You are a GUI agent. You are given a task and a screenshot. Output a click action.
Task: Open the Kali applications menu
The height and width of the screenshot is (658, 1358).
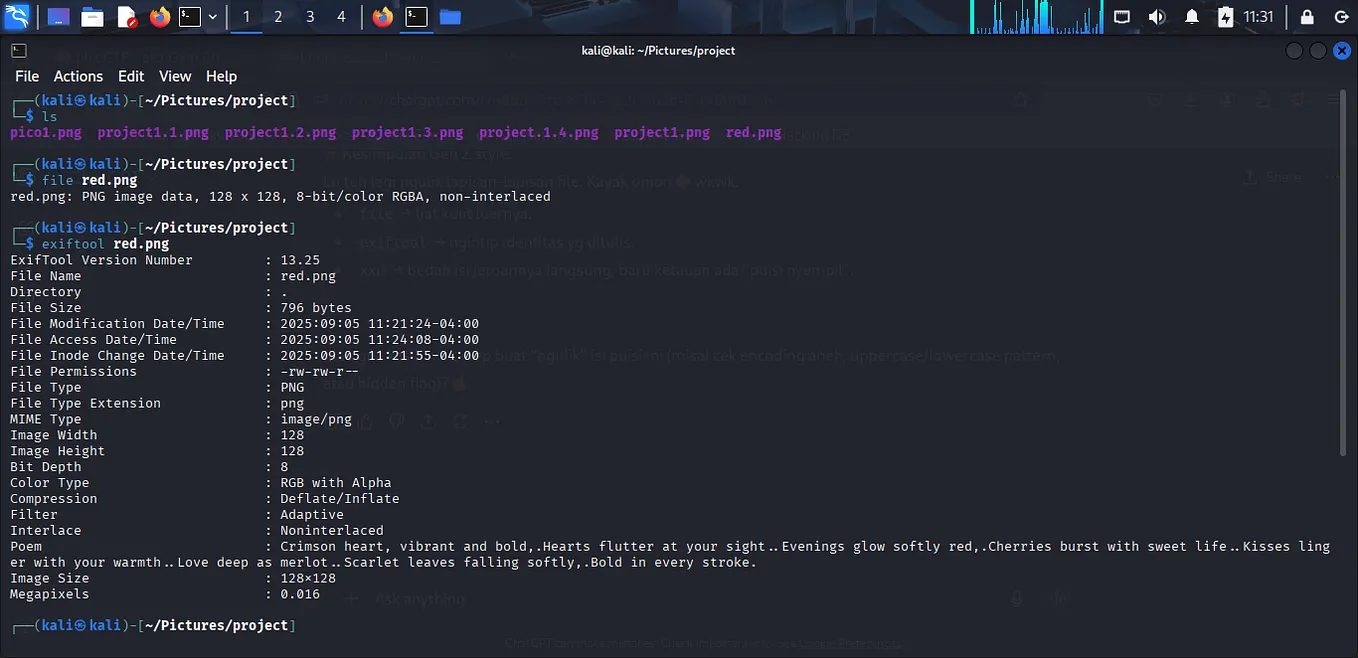coord(16,16)
